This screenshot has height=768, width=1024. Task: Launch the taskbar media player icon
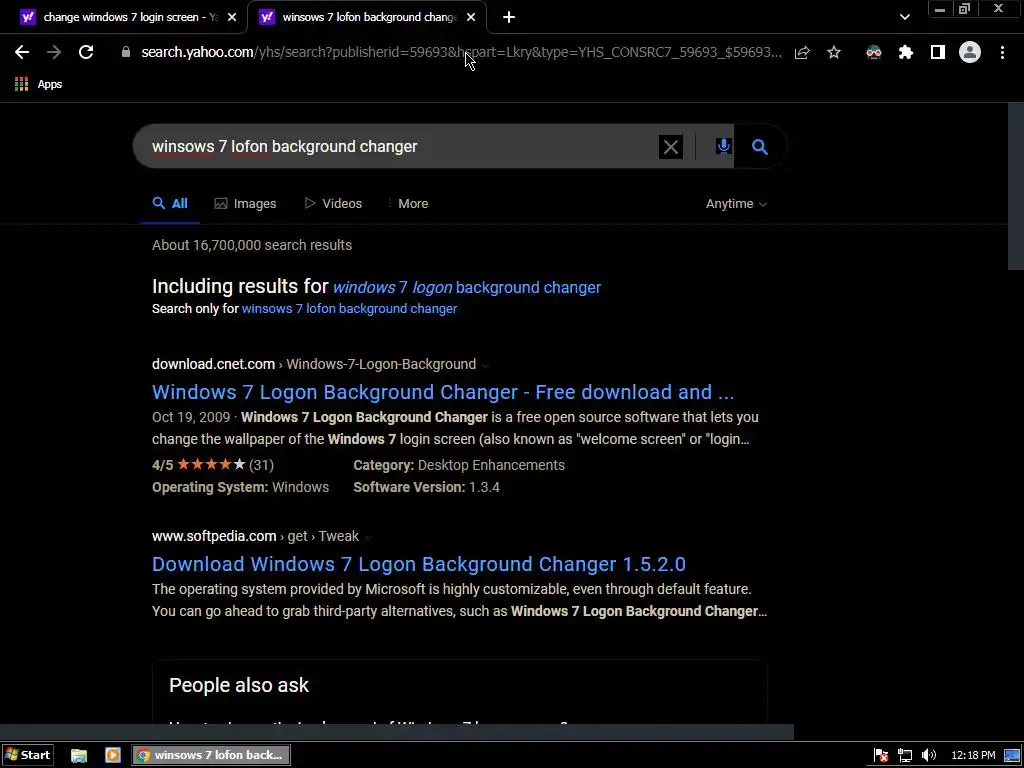pyautogui.click(x=112, y=756)
